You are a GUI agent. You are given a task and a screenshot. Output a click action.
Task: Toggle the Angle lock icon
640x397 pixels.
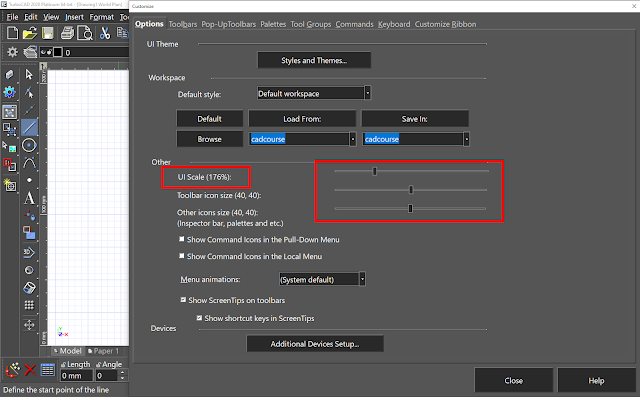click(98, 364)
